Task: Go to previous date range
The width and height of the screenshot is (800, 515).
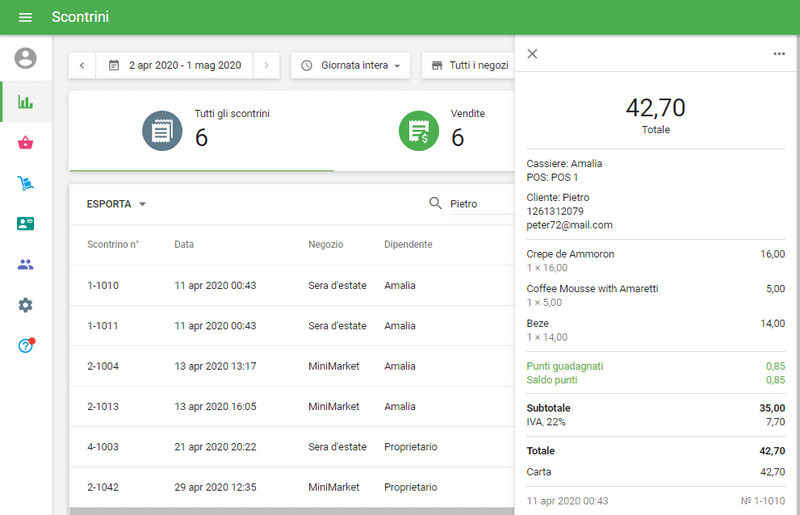Action: pos(82,66)
